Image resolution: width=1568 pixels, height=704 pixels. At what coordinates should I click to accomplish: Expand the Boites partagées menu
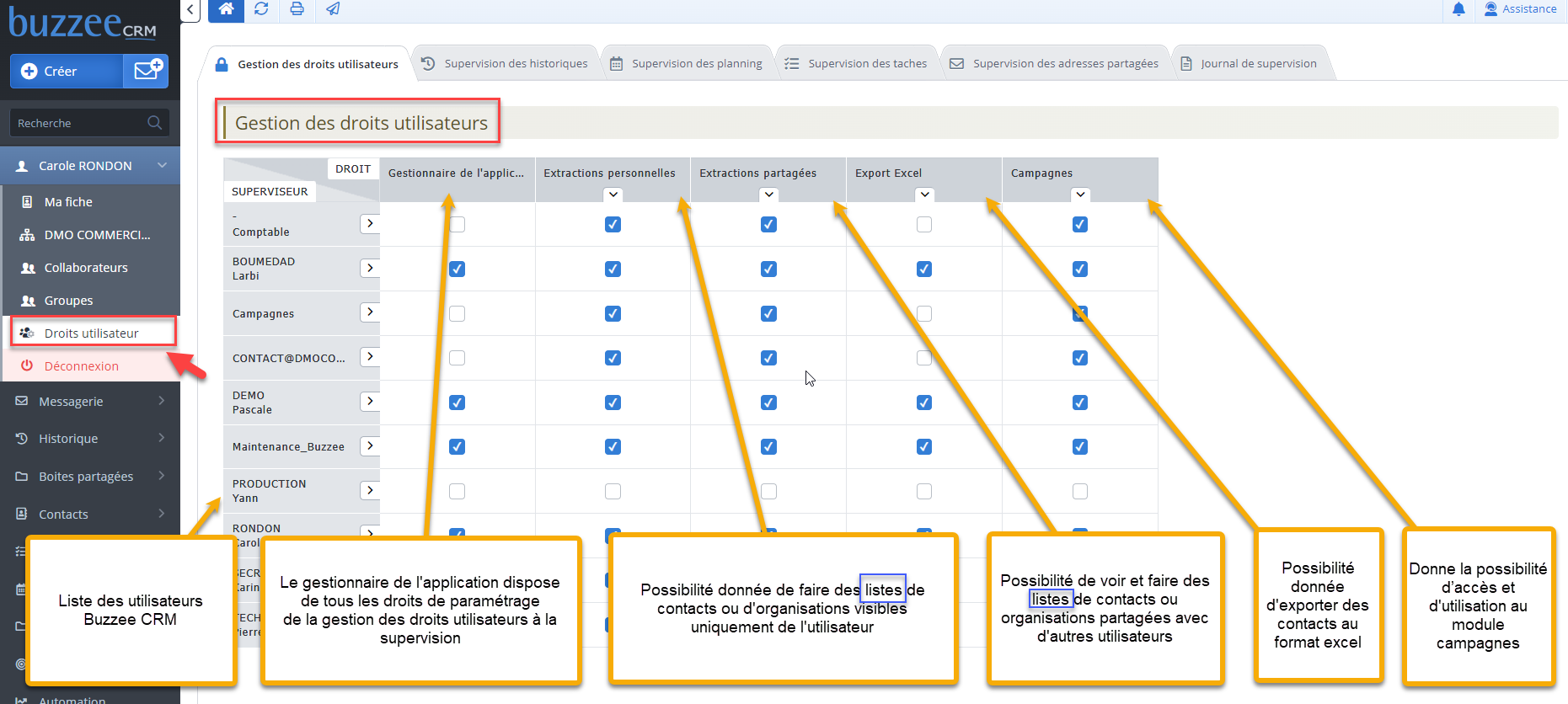[90, 477]
